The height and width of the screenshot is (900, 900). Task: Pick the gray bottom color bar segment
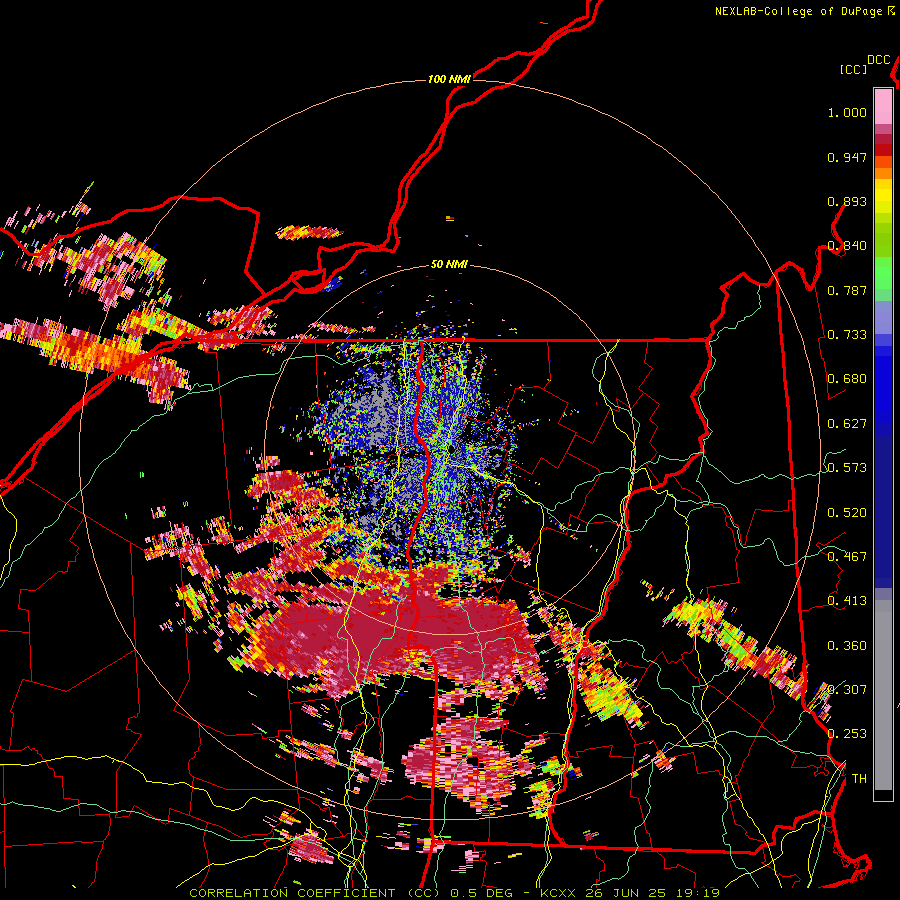(883, 695)
